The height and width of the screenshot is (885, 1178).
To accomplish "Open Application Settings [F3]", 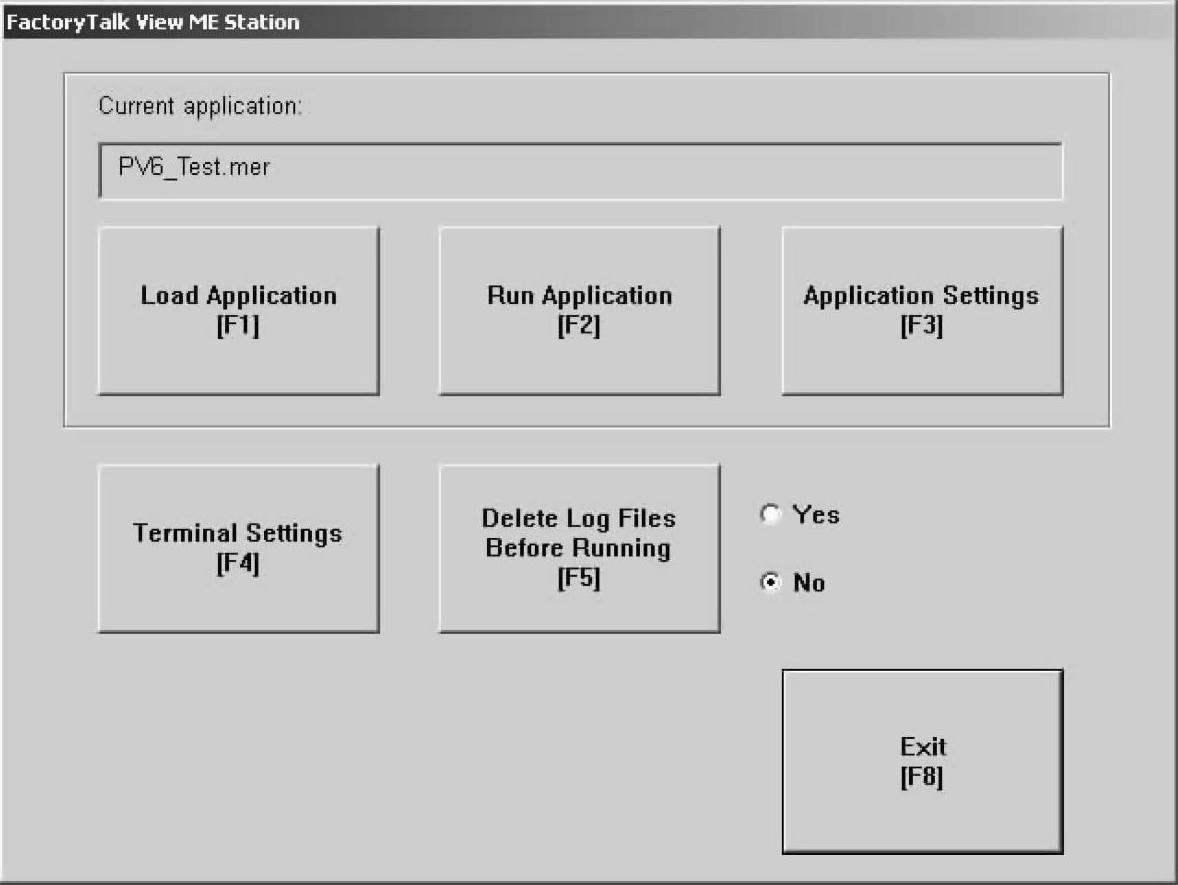I will coord(922,310).
